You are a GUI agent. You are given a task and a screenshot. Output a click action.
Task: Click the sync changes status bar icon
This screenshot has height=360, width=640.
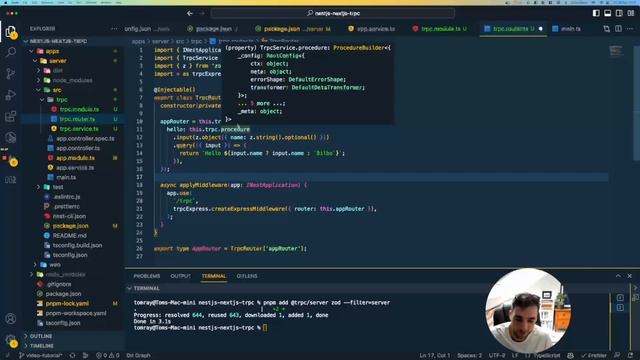[x=72, y=356]
